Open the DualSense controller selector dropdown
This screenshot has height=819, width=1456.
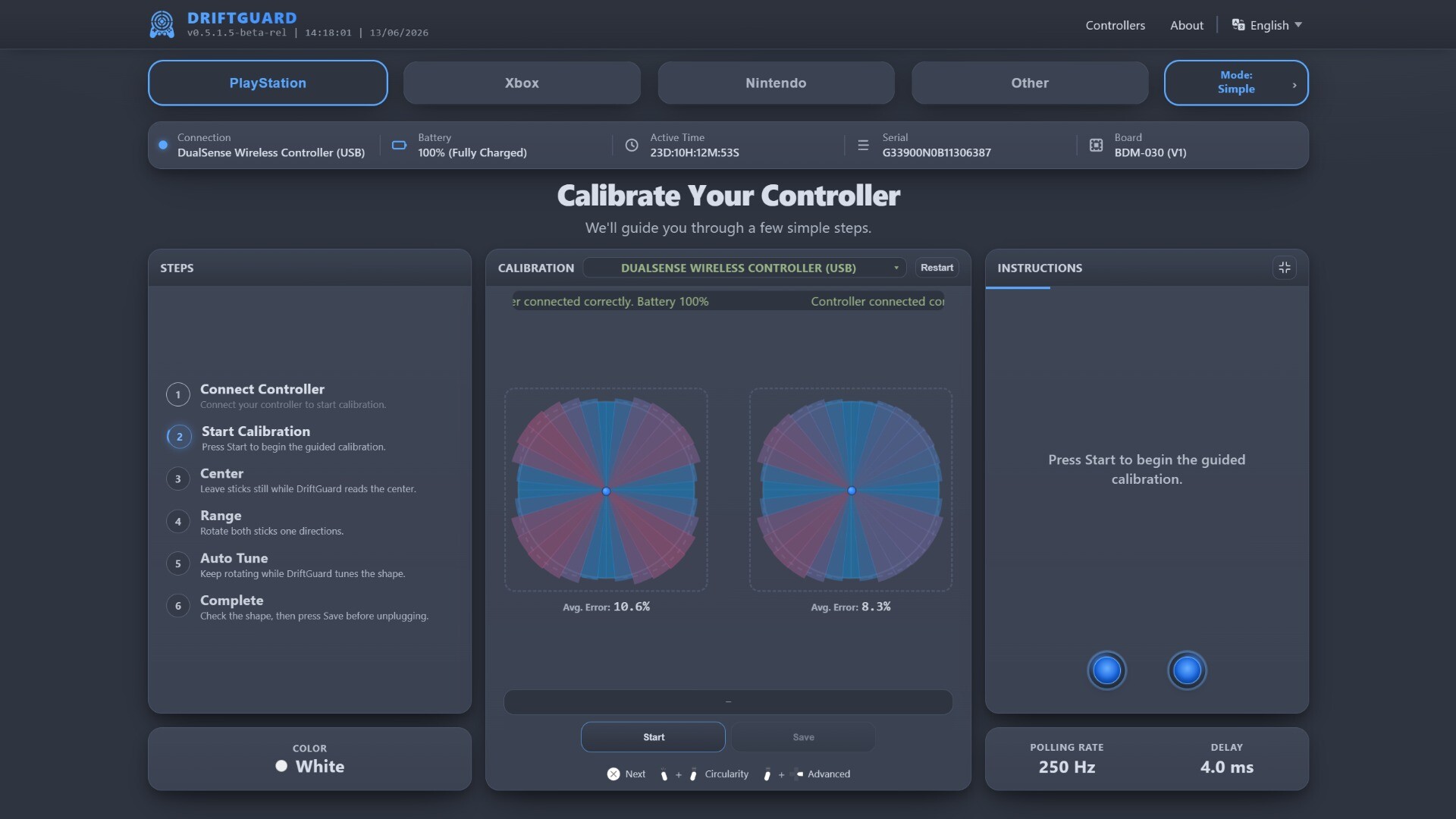[744, 268]
